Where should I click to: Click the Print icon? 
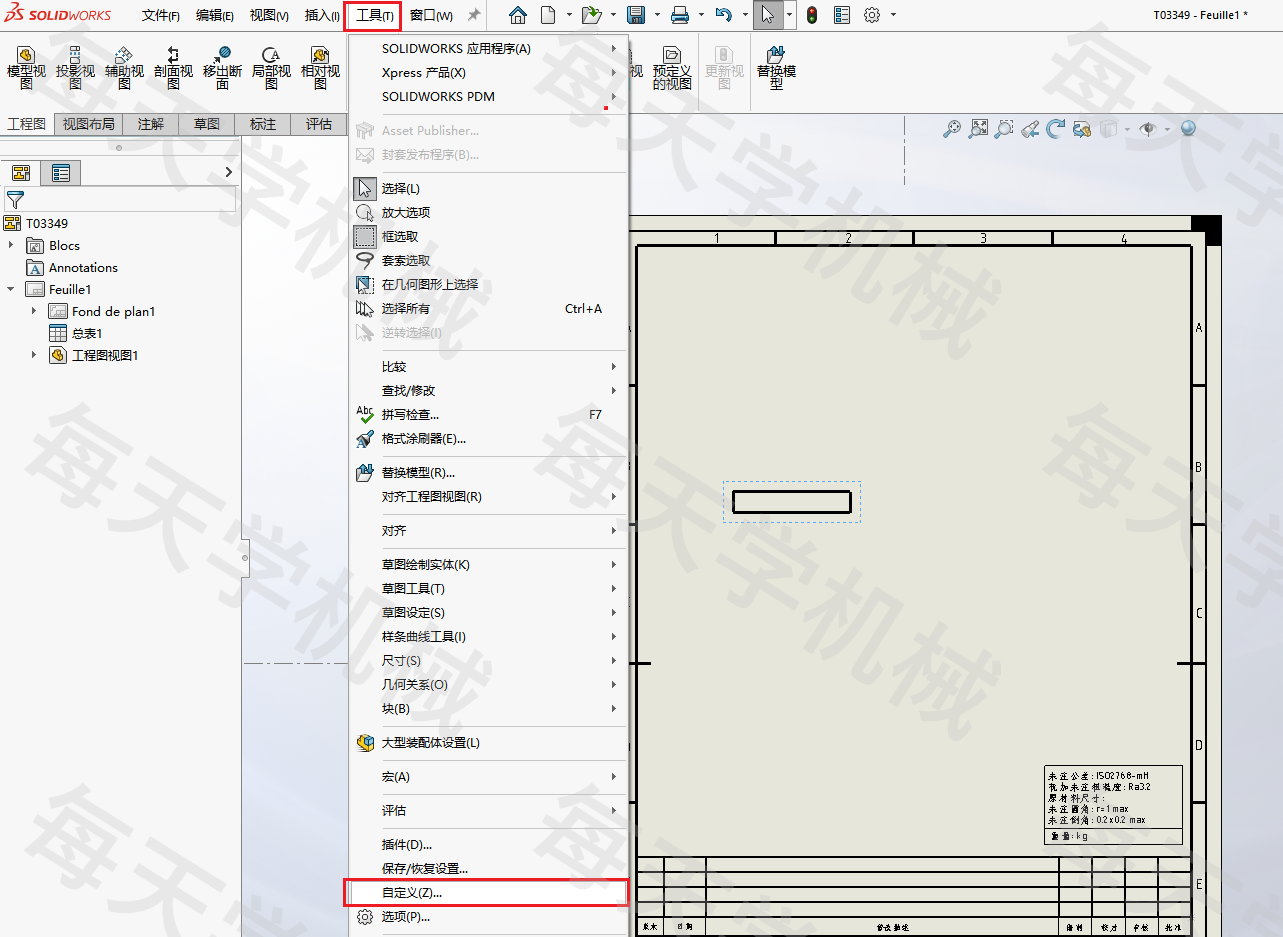[680, 15]
